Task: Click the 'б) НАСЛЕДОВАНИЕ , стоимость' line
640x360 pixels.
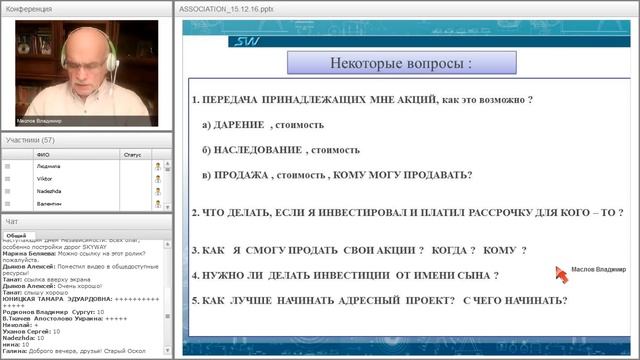Action: pyautogui.click(x=281, y=150)
